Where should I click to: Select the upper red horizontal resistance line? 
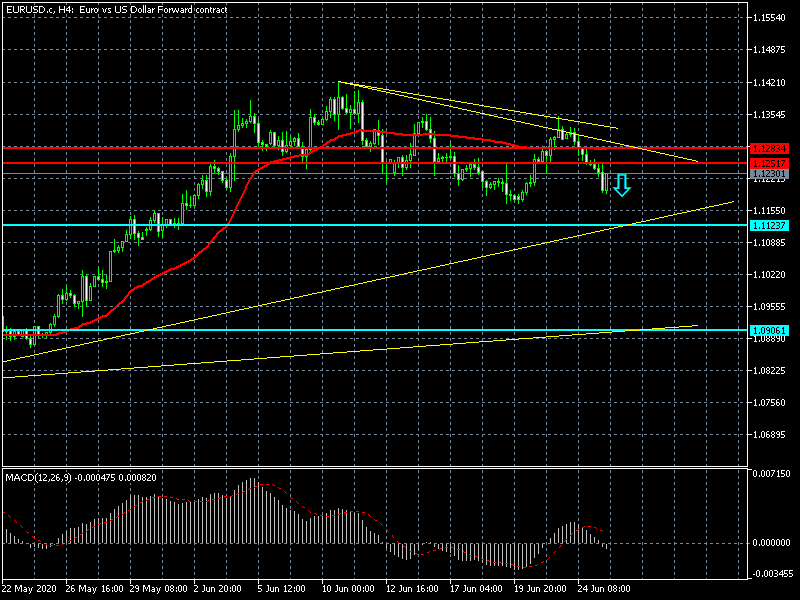tap(375, 148)
